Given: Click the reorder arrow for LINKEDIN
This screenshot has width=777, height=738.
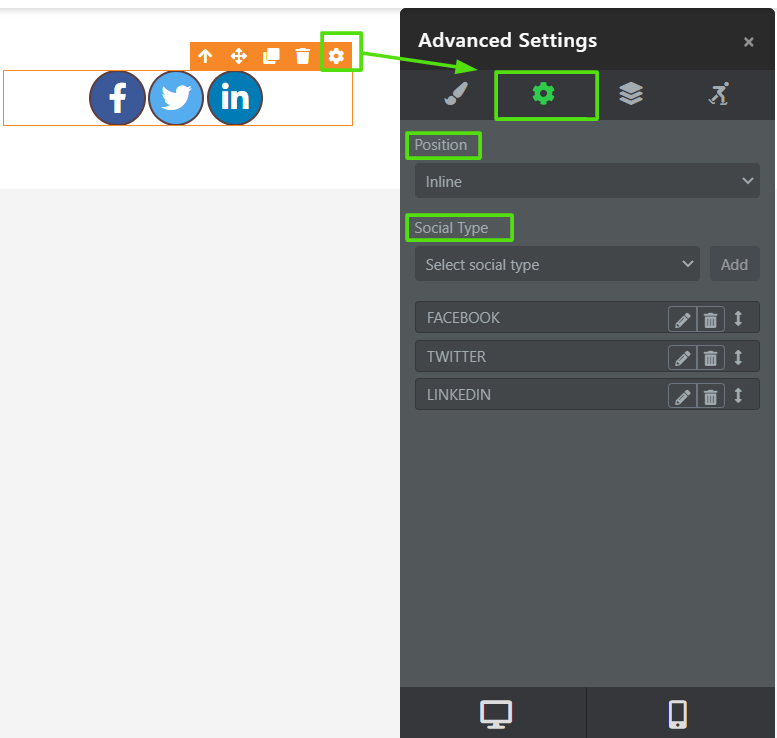Looking at the screenshot, I should tap(738, 395).
